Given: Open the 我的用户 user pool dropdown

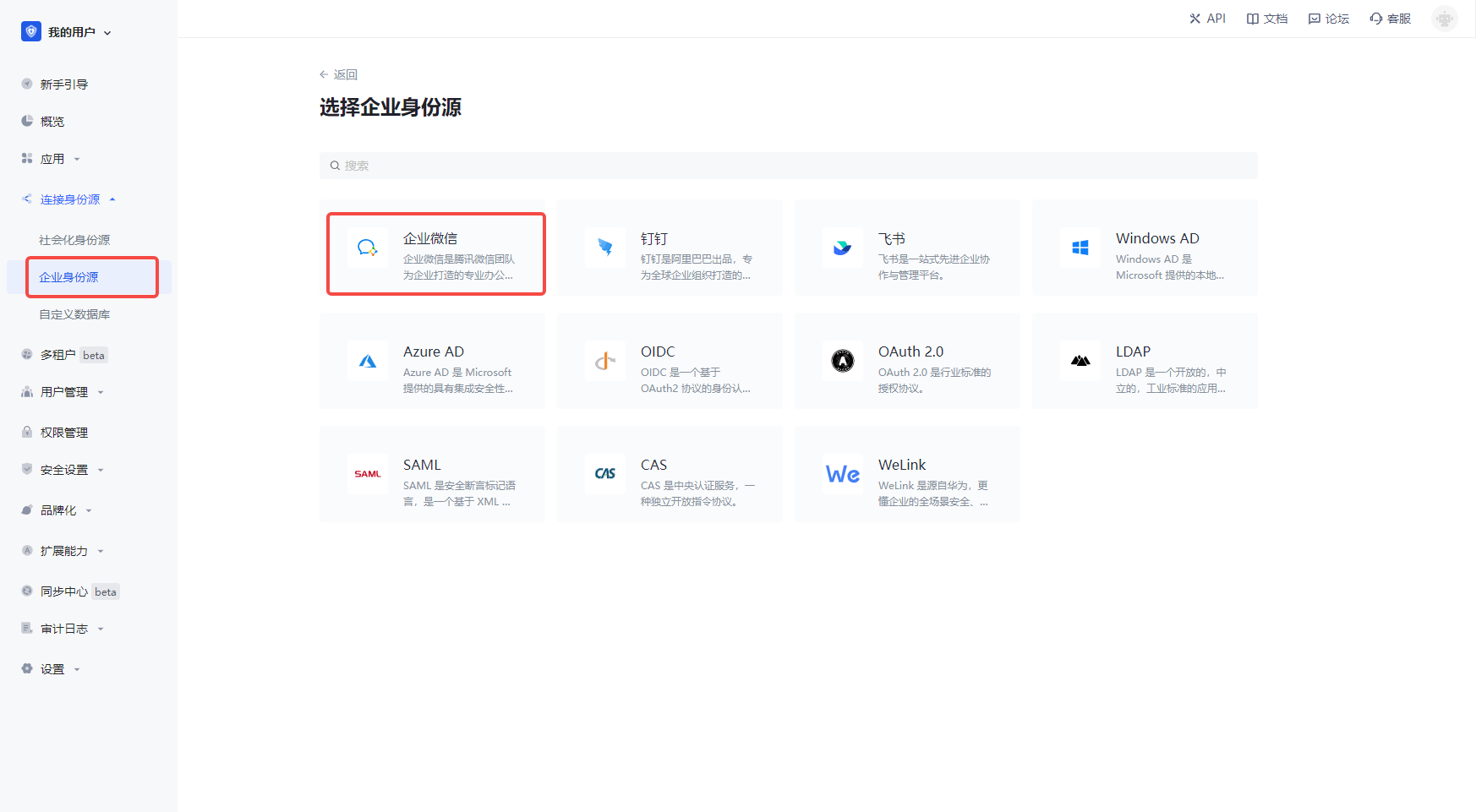Looking at the screenshot, I should click(68, 32).
